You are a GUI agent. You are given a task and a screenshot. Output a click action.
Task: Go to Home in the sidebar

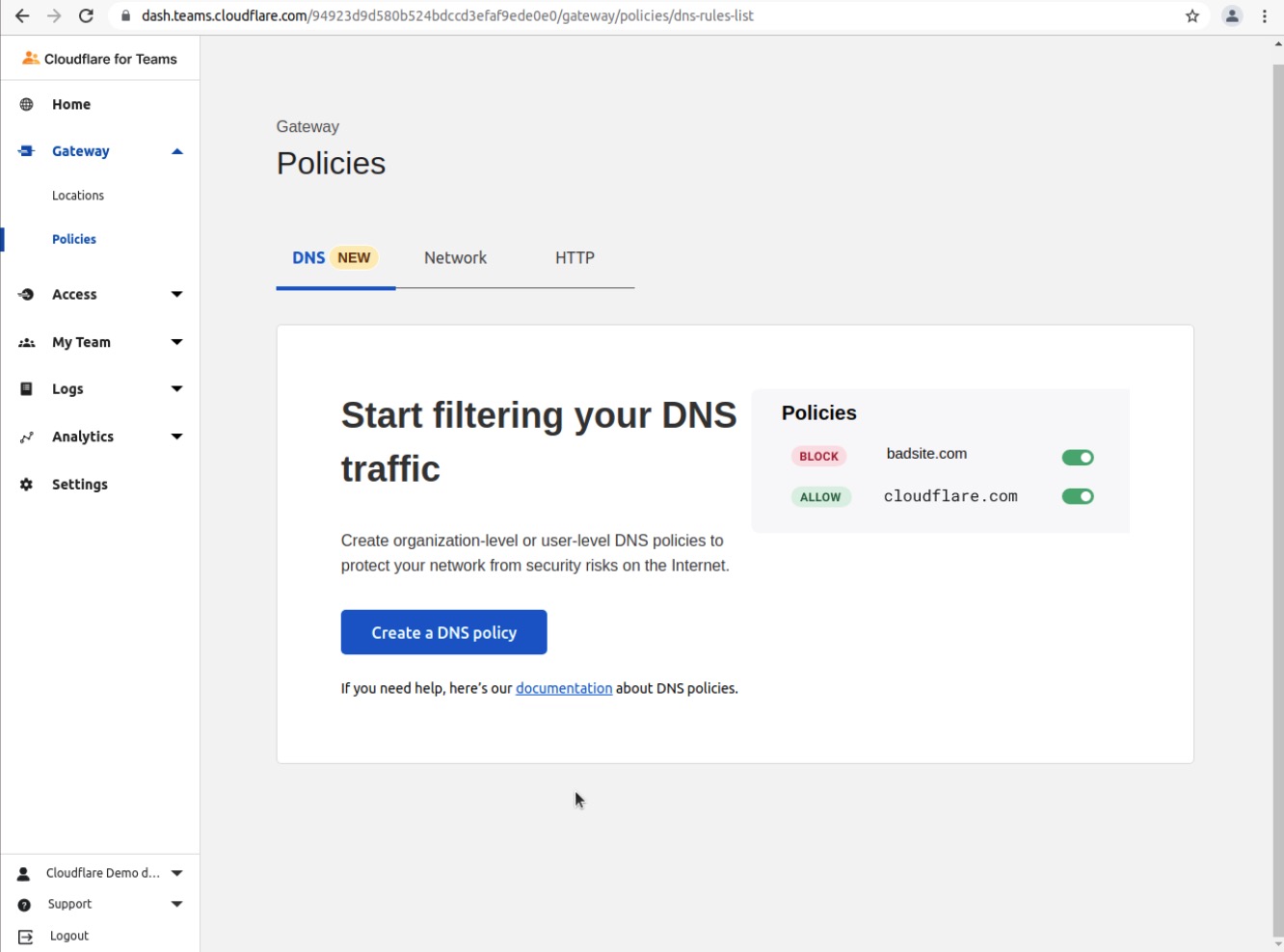point(71,104)
